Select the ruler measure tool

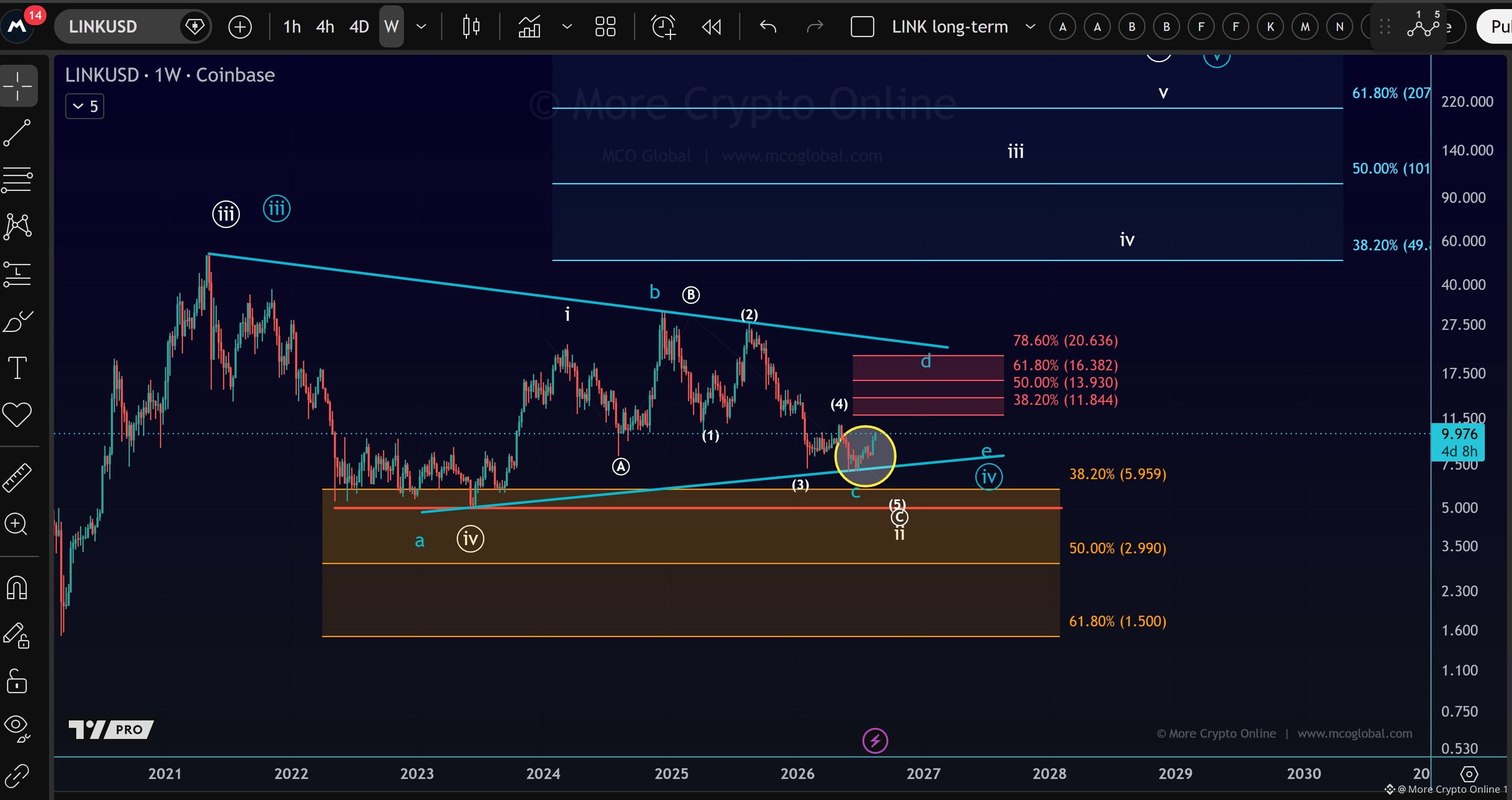tap(18, 477)
